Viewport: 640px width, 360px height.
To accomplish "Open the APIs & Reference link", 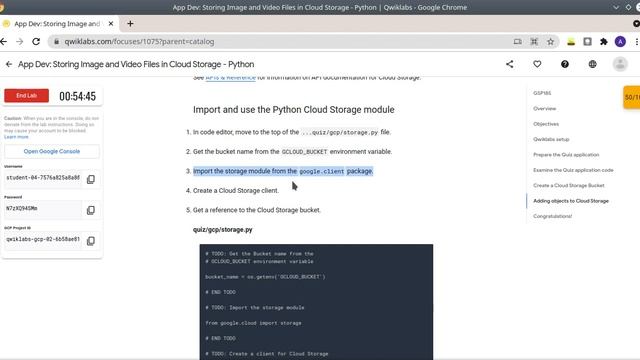I will point(230,78).
